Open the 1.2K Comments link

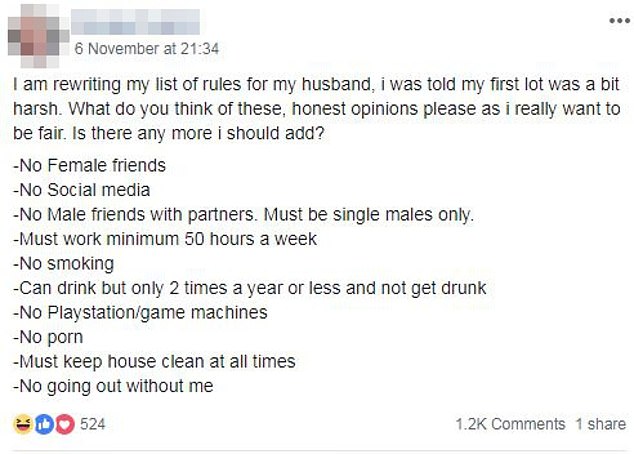(x=510, y=424)
